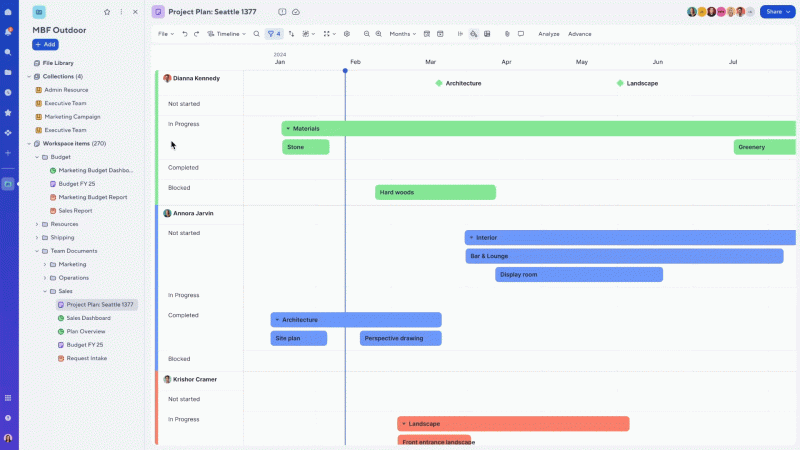Open the sort arrows icon in toolbar
The height and width of the screenshot is (450, 800).
pos(291,34)
